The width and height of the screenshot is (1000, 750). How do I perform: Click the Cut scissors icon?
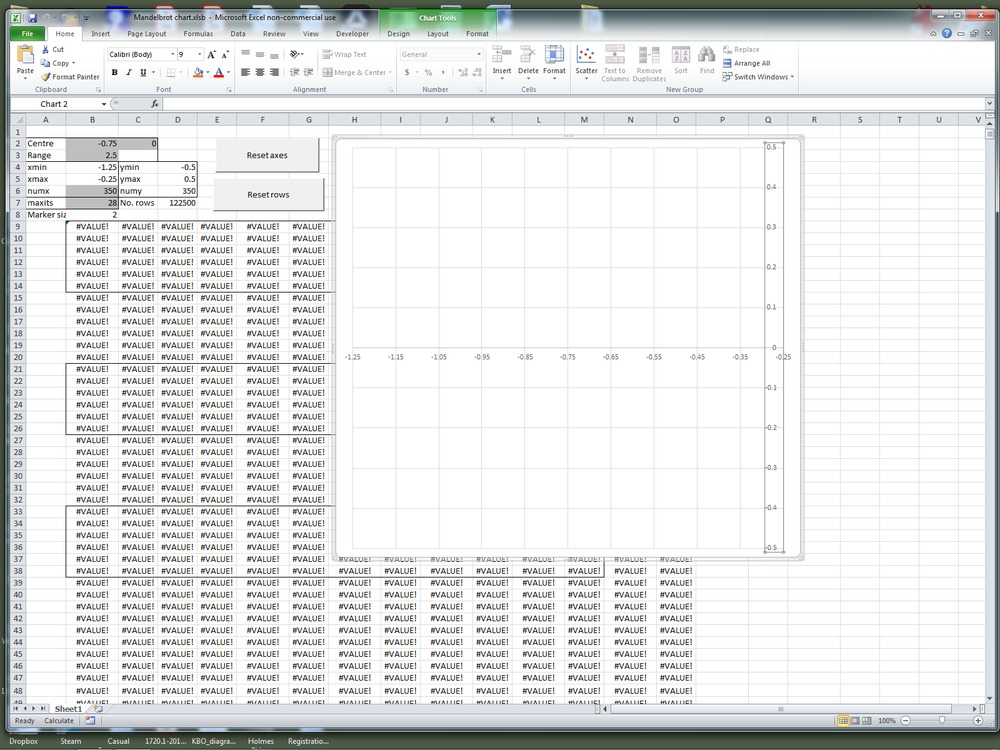pyautogui.click(x=46, y=49)
